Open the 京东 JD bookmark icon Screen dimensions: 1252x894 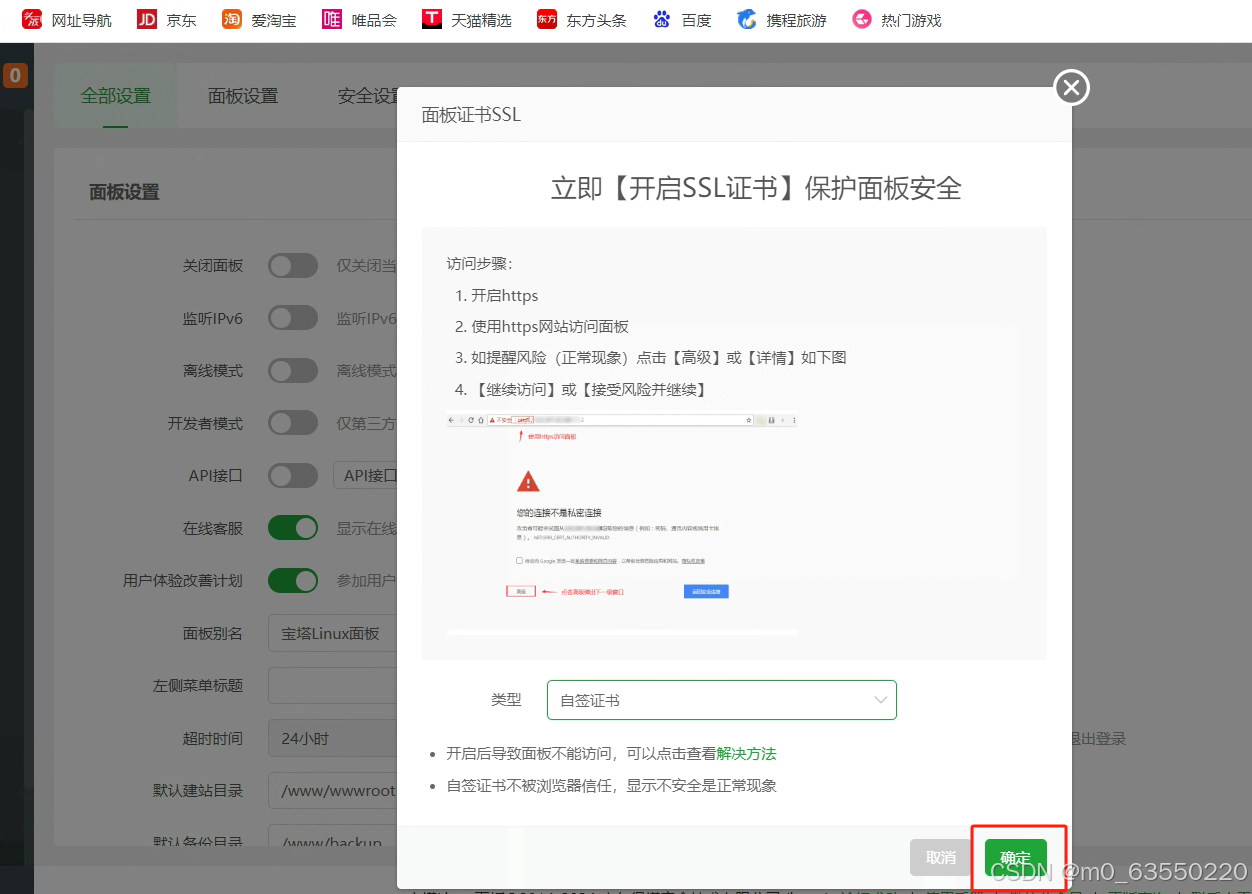(x=147, y=20)
